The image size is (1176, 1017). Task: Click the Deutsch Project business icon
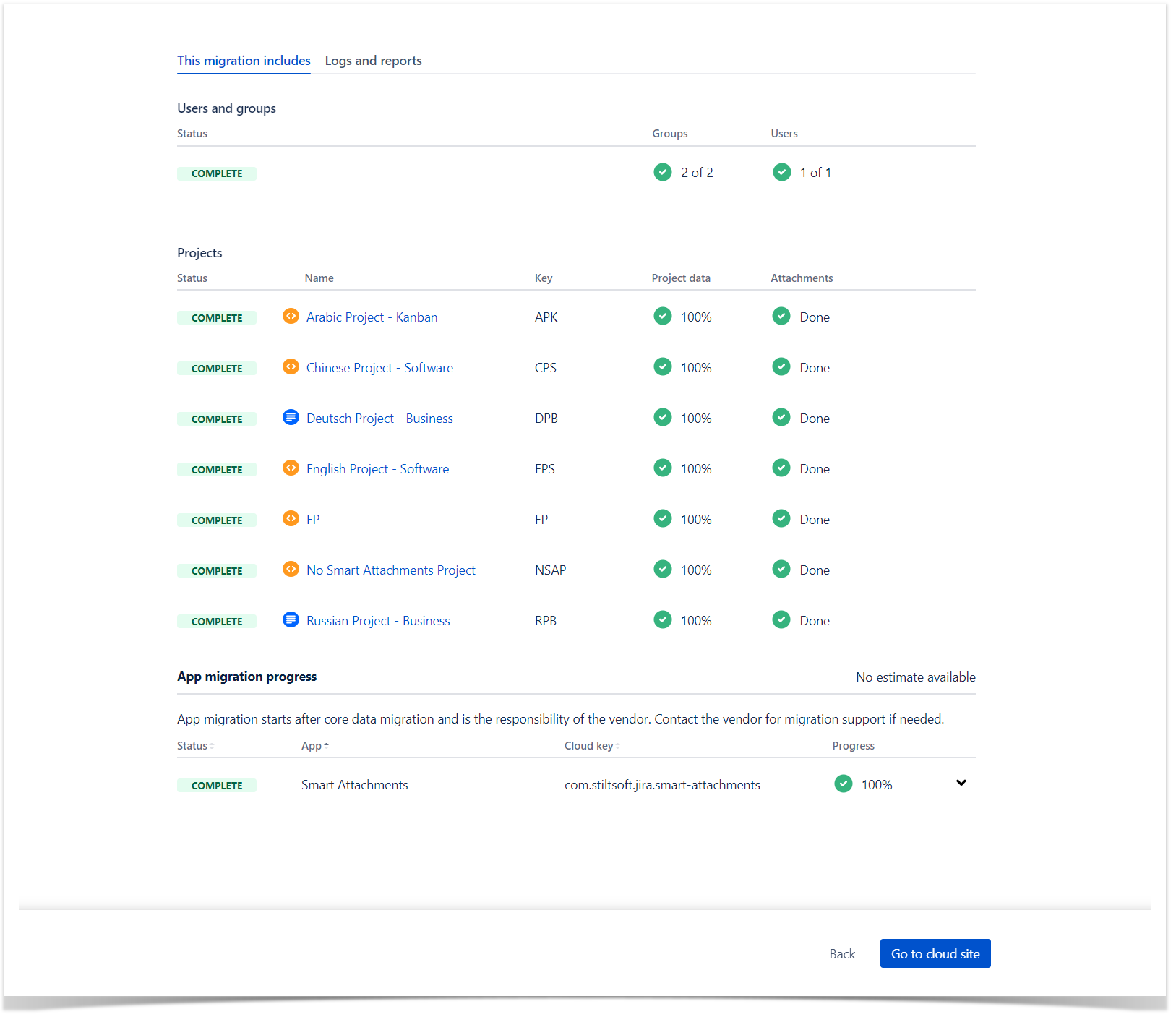(x=291, y=418)
